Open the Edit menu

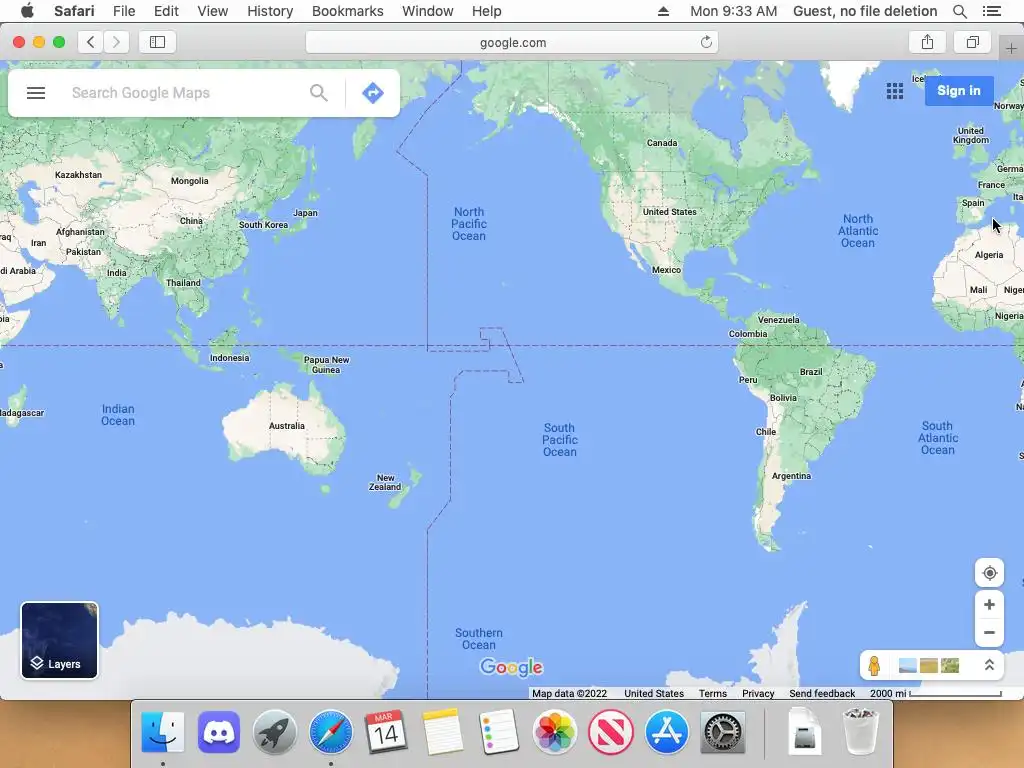(x=166, y=11)
